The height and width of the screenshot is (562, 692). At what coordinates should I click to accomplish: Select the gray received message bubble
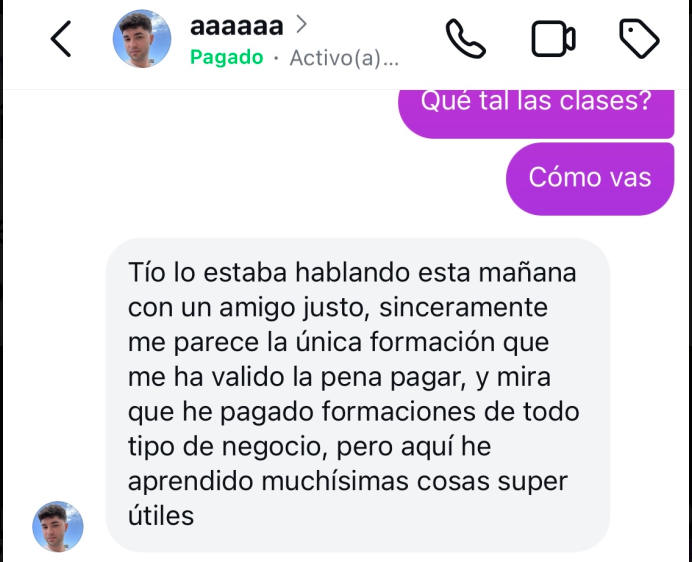tap(358, 395)
